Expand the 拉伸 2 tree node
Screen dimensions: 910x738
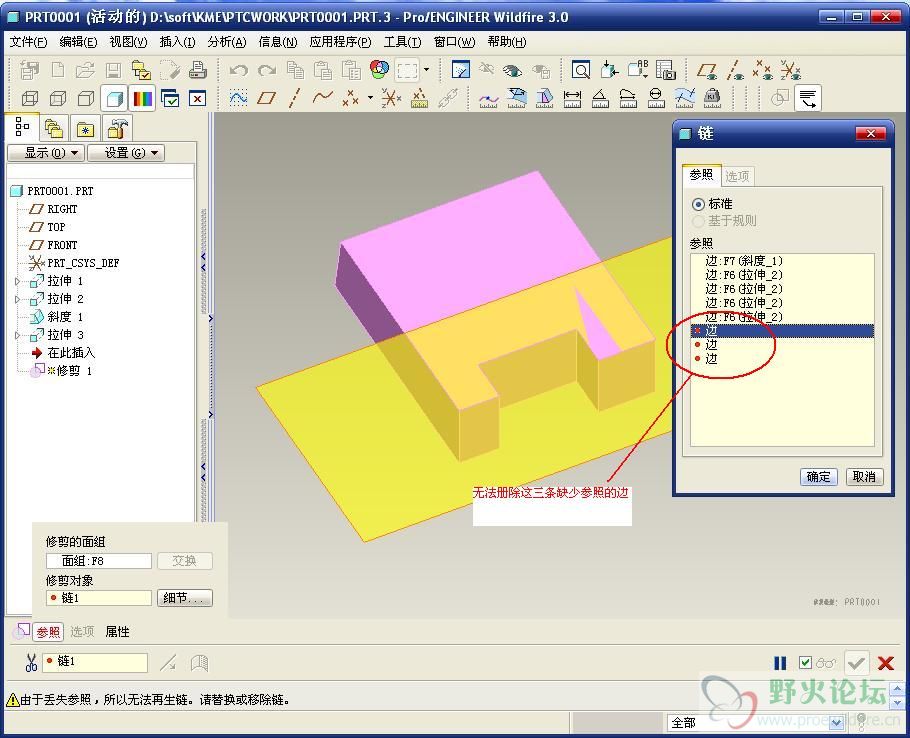point(17,299)
